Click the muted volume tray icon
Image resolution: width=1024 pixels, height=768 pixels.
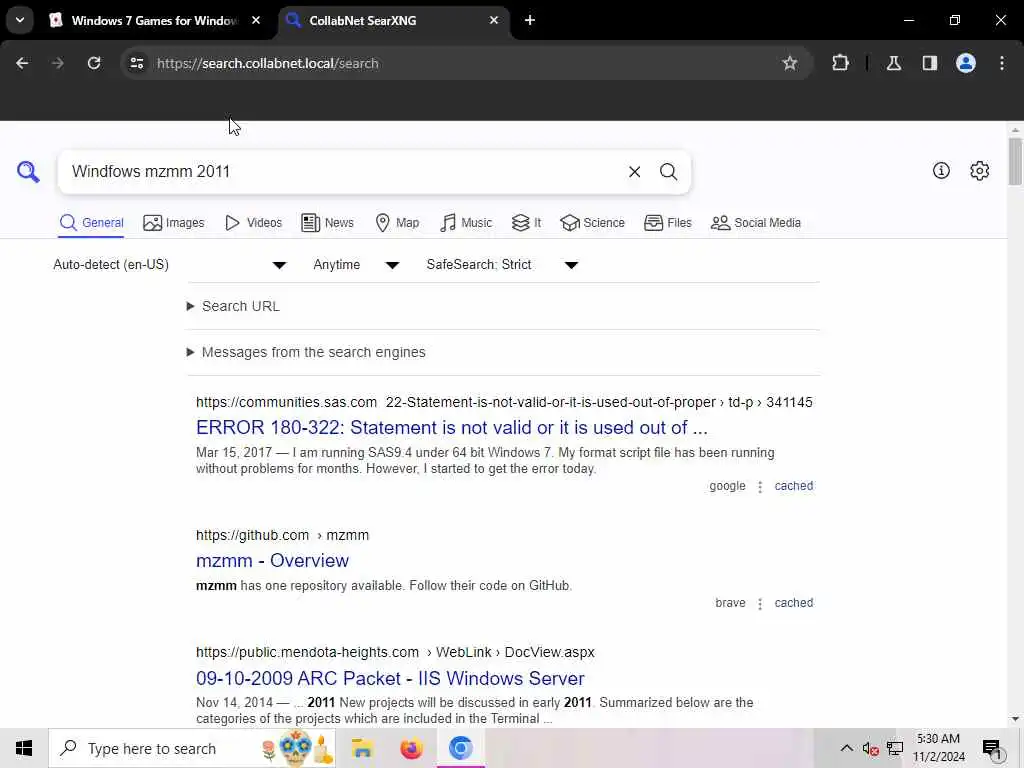click(870, 748)
